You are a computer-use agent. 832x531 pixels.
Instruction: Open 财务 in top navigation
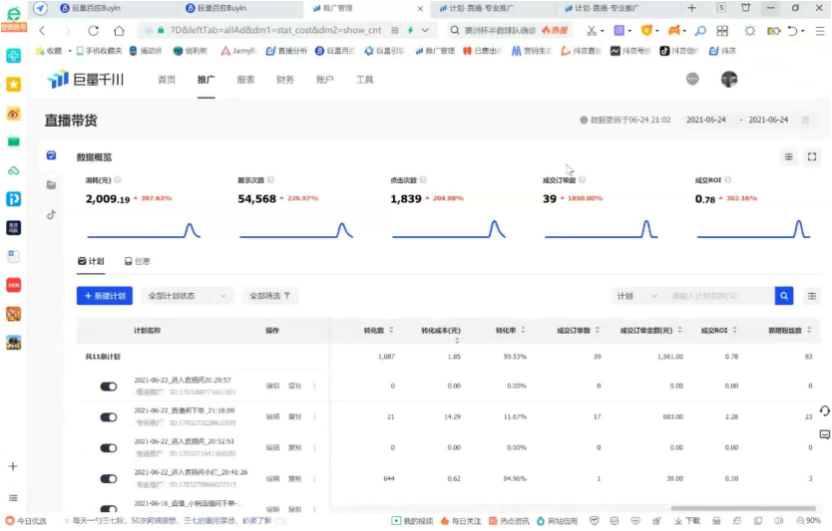click(285, 80)
